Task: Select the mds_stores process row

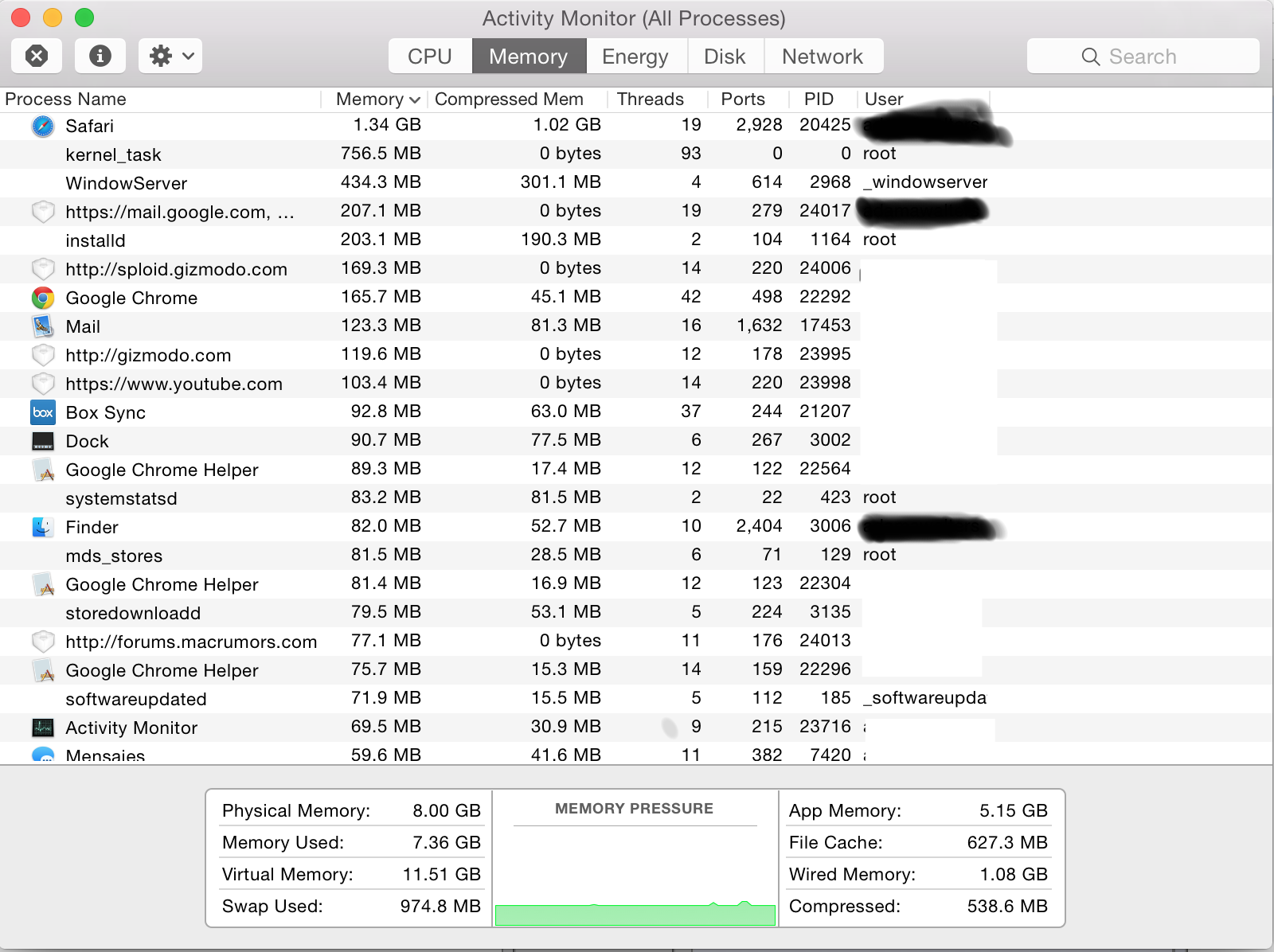Action: 636,556
